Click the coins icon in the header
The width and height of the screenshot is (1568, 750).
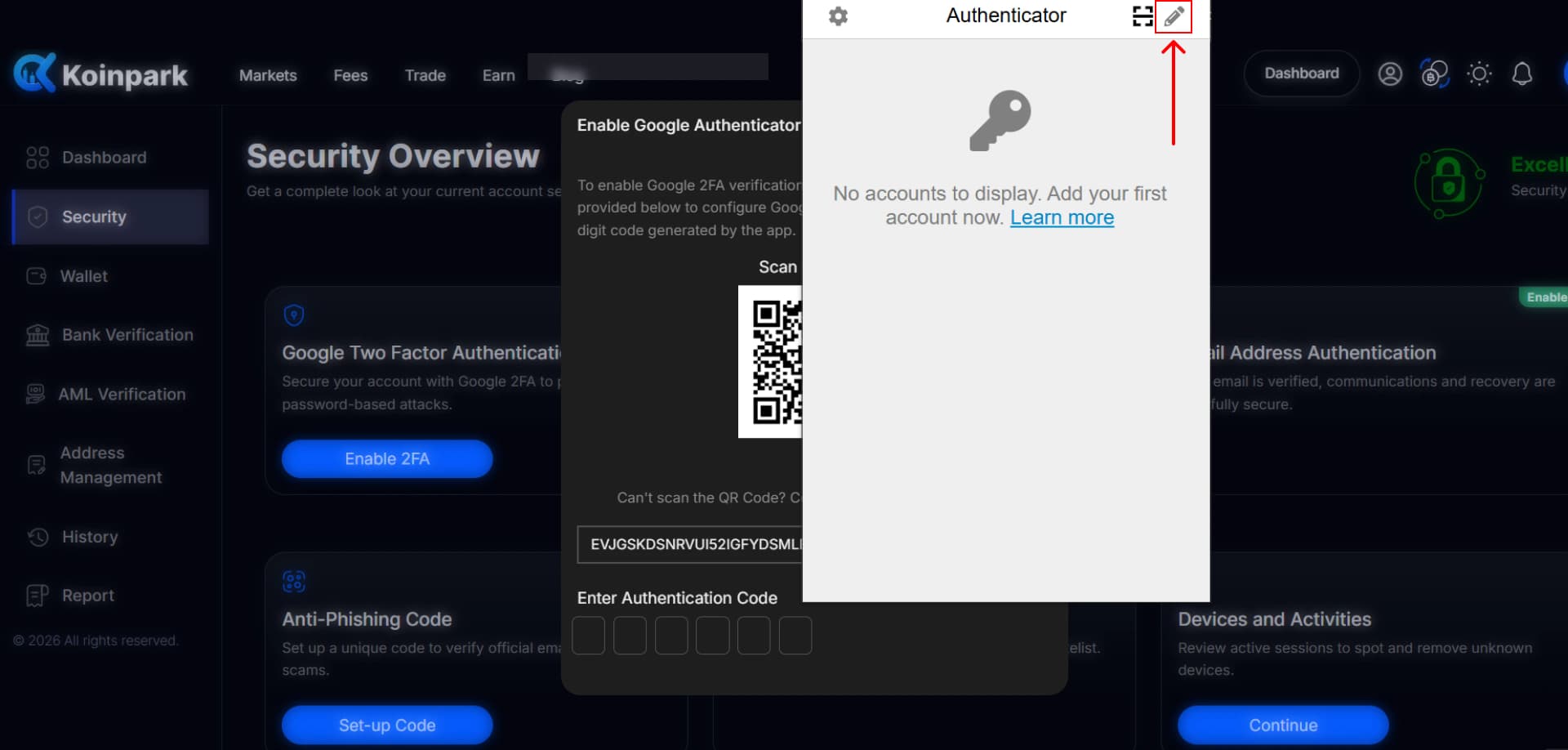pyautogui.click(x=1435, y=74)
